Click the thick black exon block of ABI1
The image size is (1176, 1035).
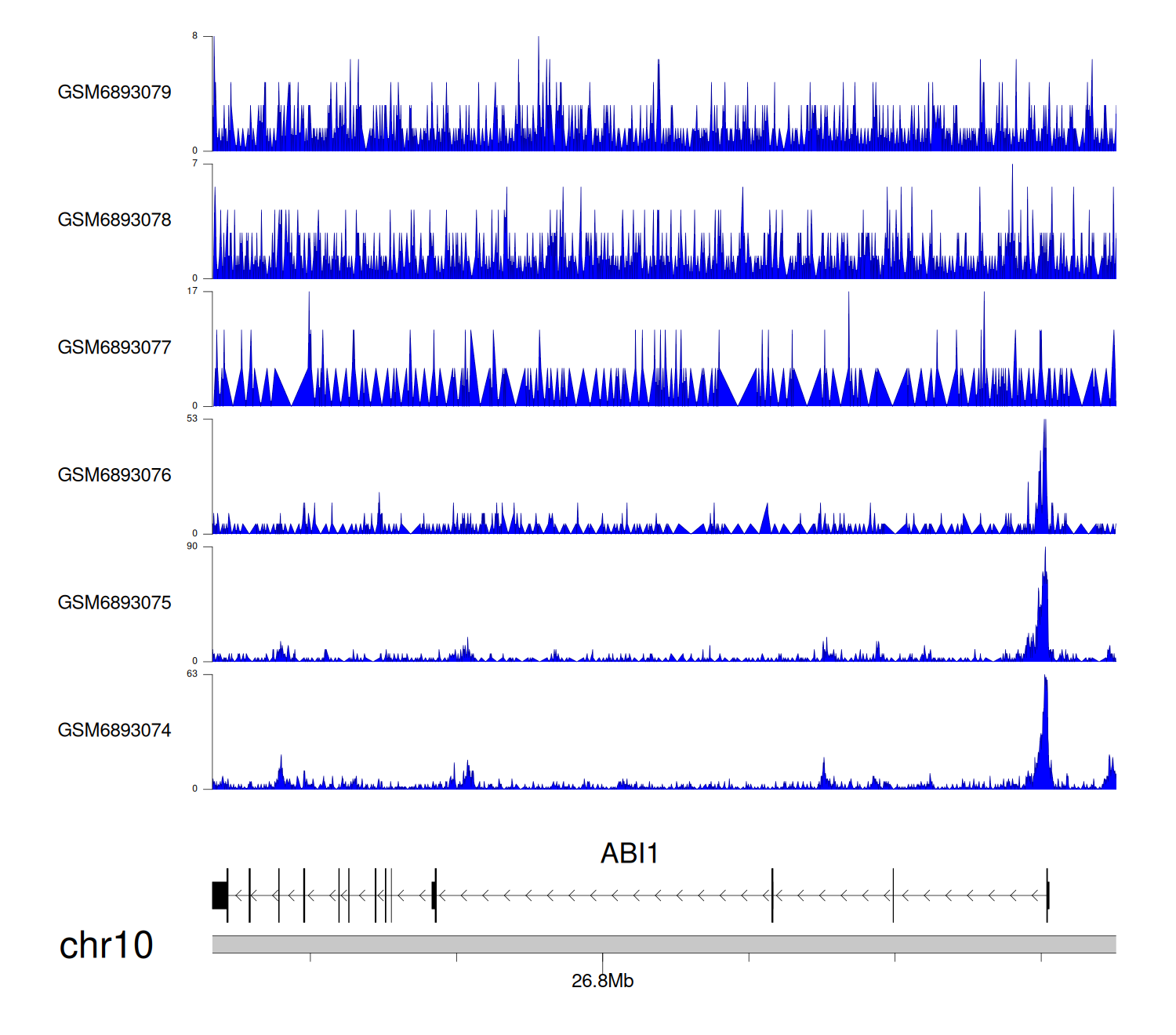click(x=220, y=895)
